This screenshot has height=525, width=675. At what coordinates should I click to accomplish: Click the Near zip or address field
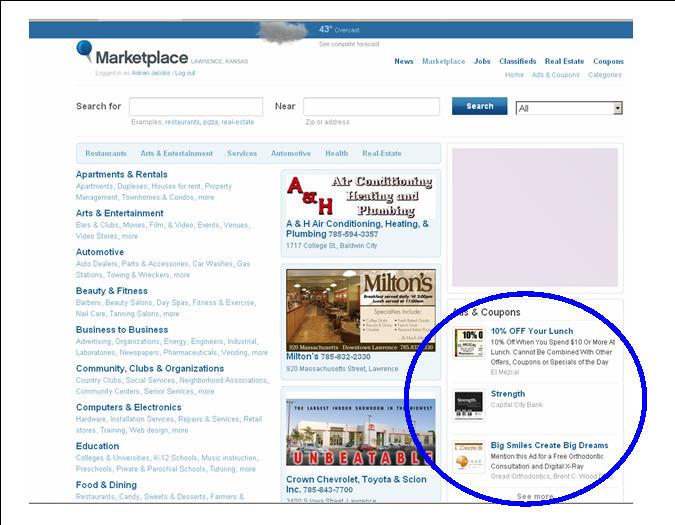pyautogui.click(x=372, y=106)
